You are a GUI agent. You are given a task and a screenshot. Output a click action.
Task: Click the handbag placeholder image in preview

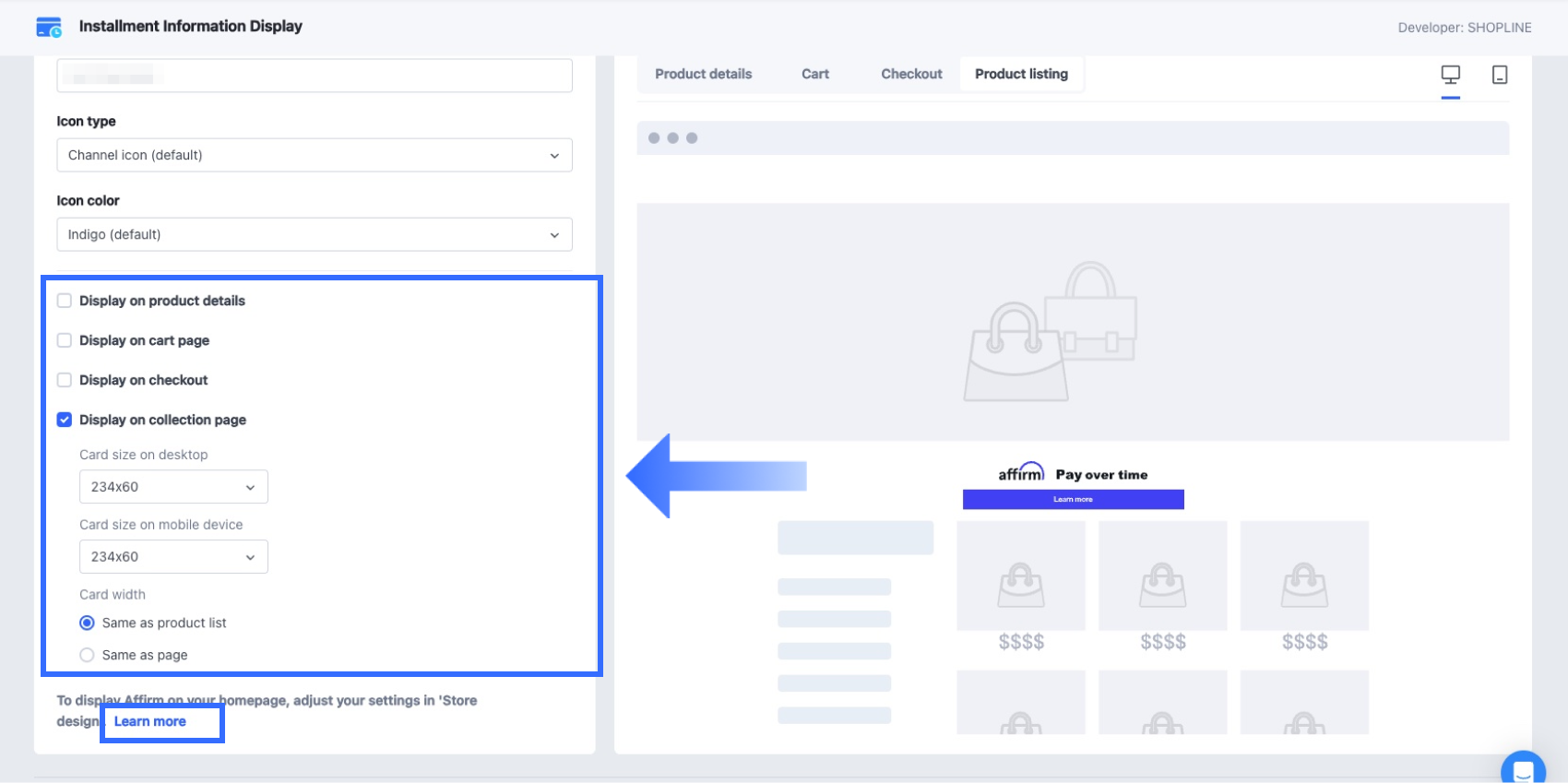pos(1051,332)
